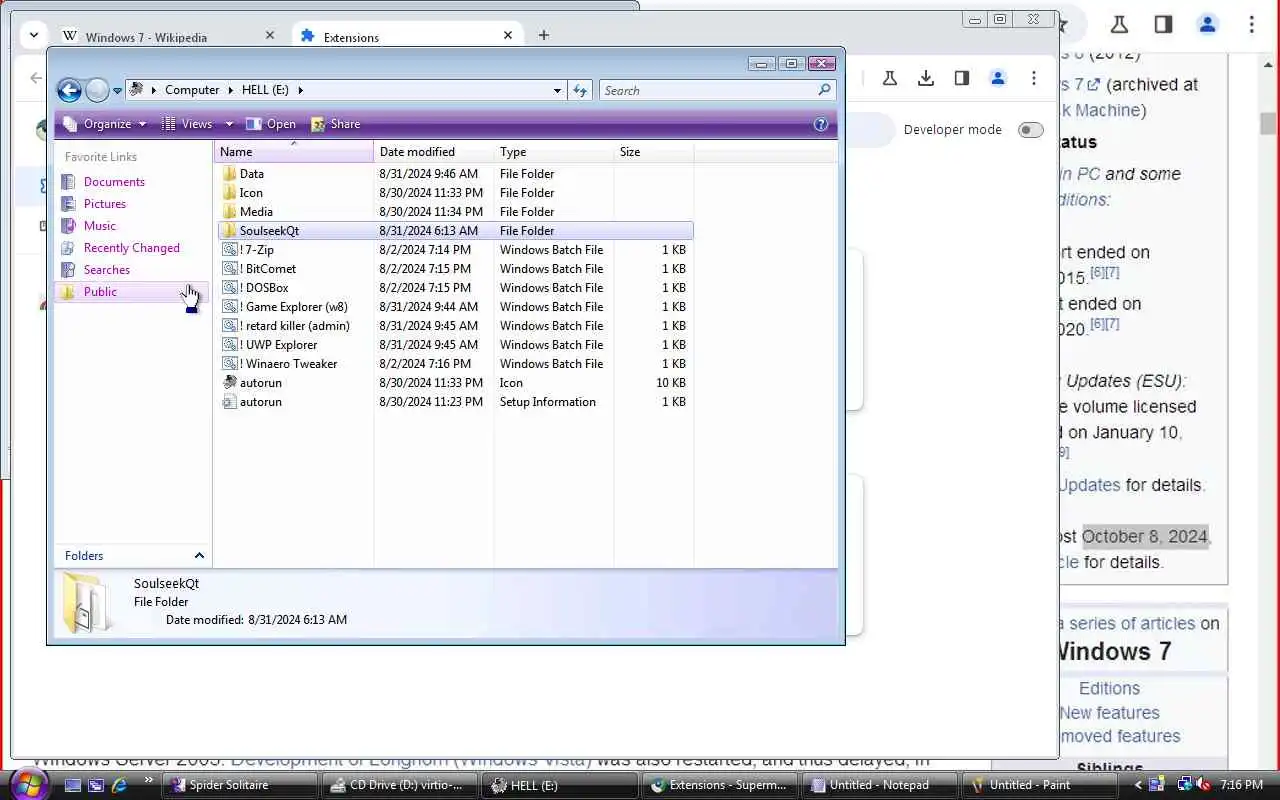Screen dimensions: 1280x800
Task: Click the Views toolbar button
Action: coord(188,124)
